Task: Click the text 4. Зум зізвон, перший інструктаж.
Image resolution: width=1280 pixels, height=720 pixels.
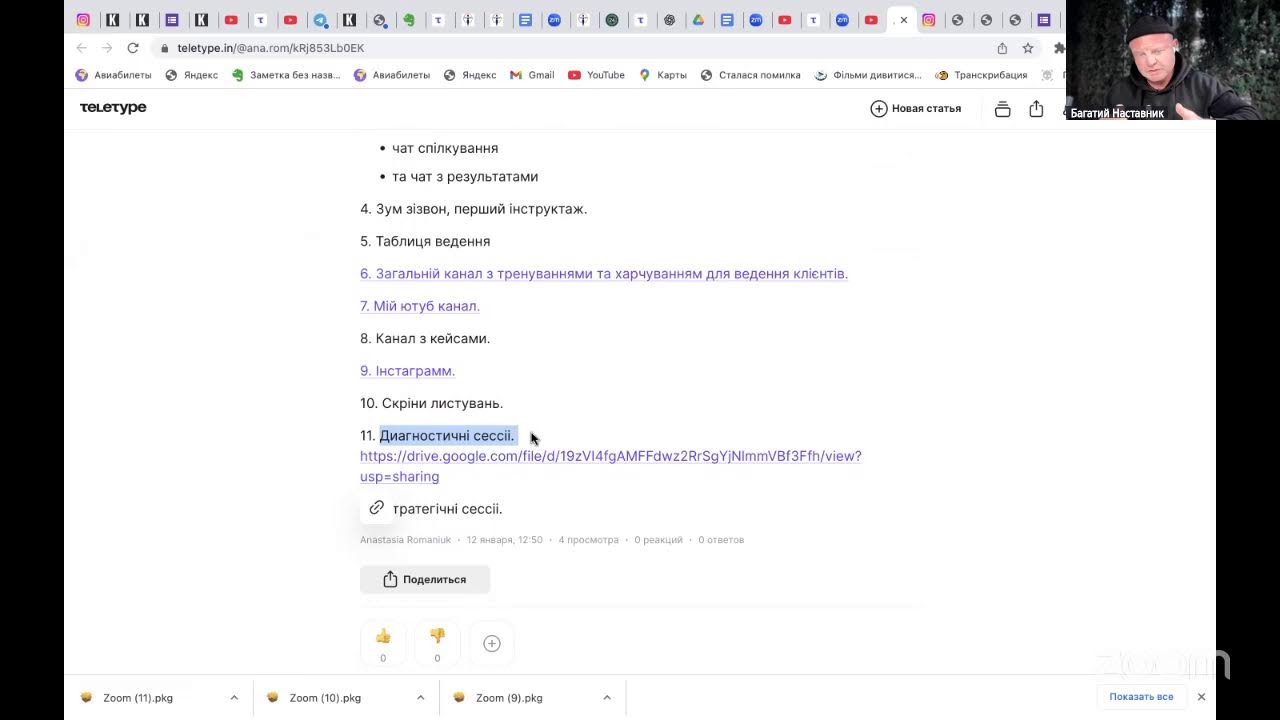Action: click(473, 209)
